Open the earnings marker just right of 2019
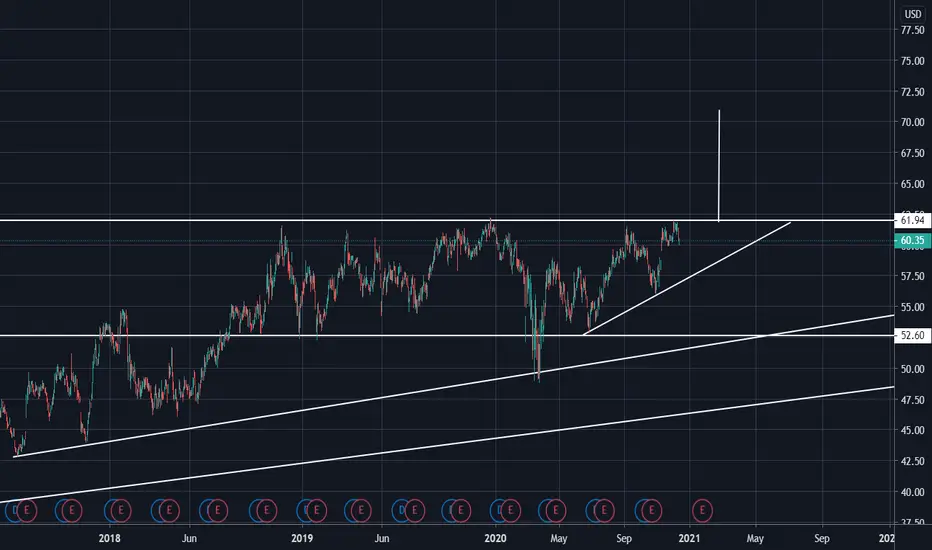This screenshot has width=932, height=550. click(x=316, y=510)
